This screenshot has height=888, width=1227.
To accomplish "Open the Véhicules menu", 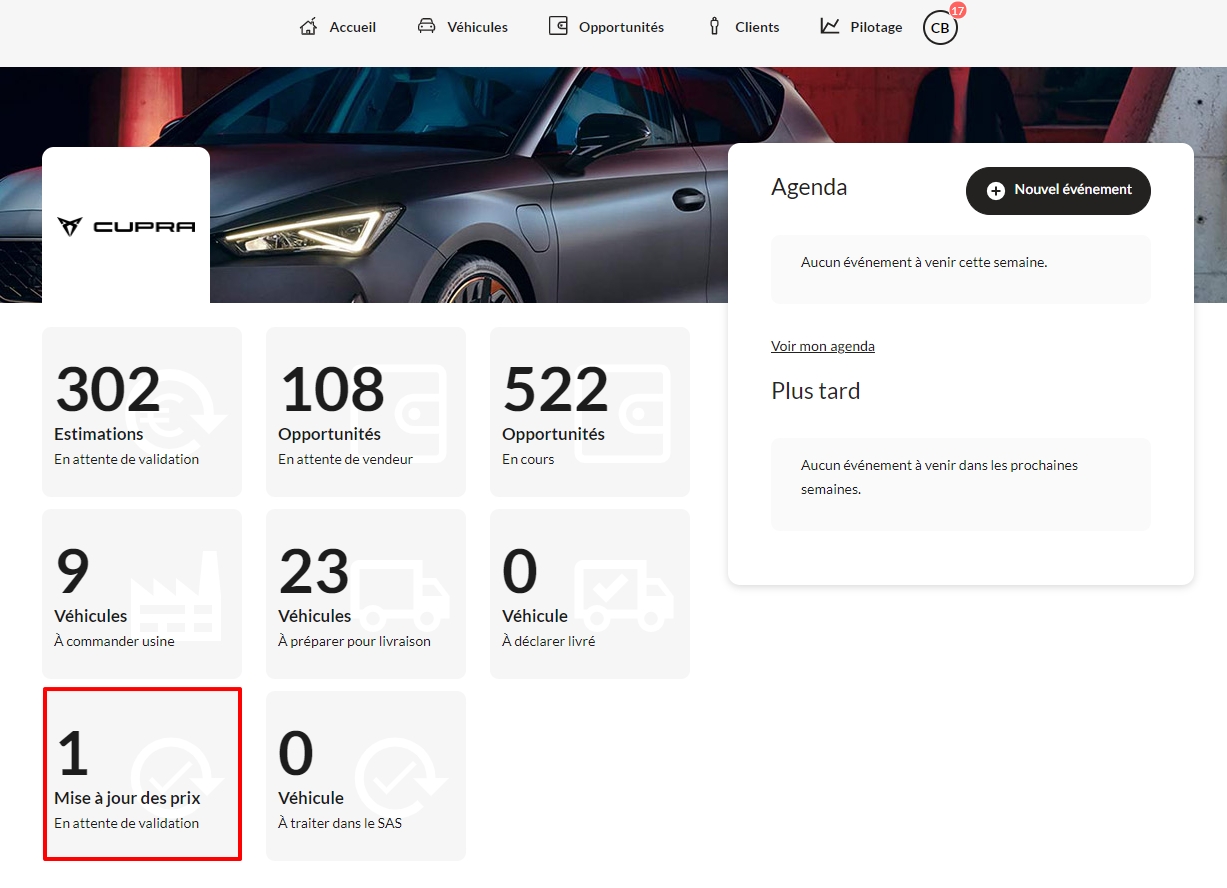I will click(x=463, y=27).
